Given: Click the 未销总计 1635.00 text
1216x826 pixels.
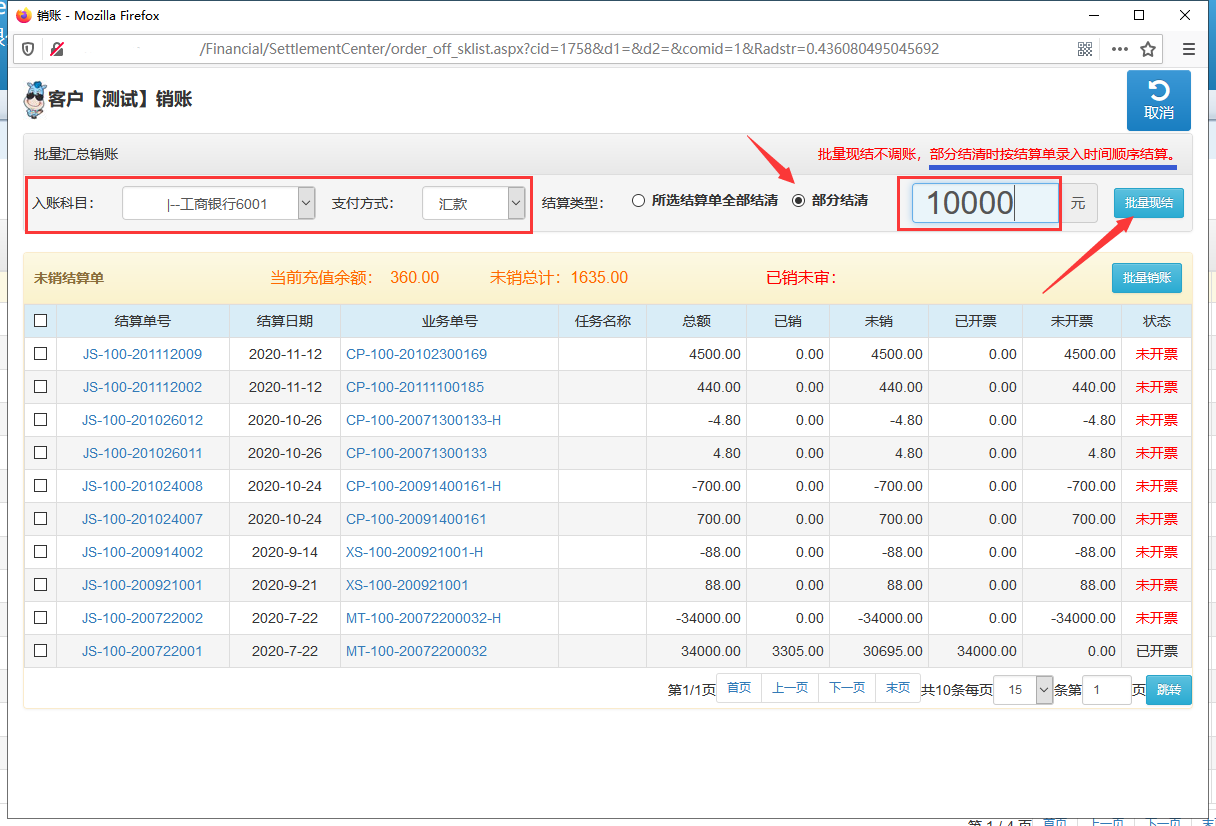Looking at the screenshot, I should pyautogui.click(x=559, y=278).
